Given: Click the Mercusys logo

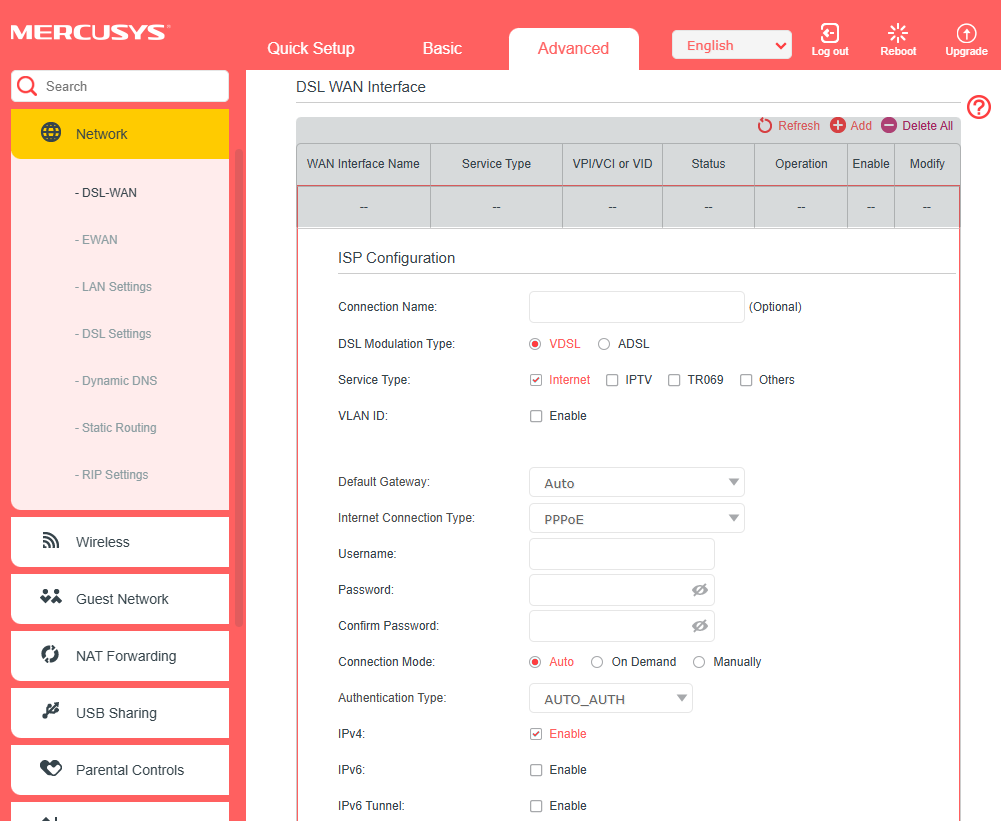Looking at the screenshot, I should (x=90, y=33).
